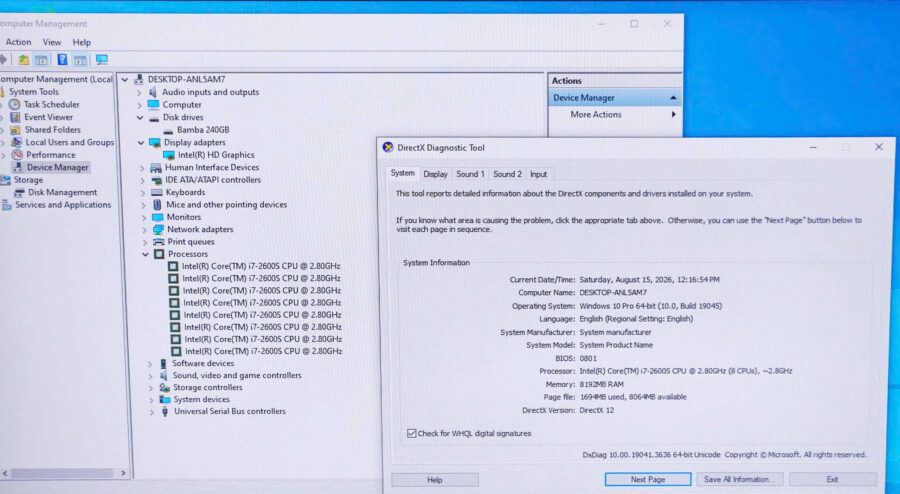Click the Memory value 8192MB RAM

(602, 384)
